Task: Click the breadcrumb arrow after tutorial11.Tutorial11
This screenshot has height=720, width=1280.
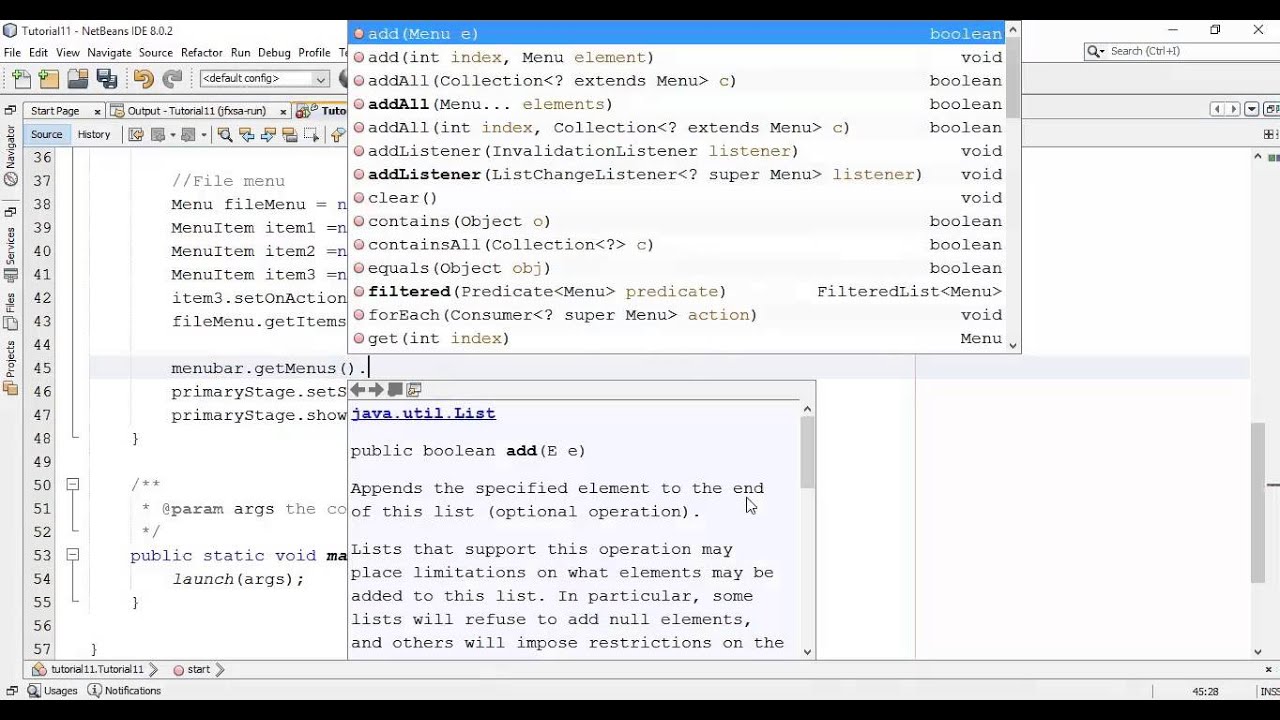Action: (153, 669)
